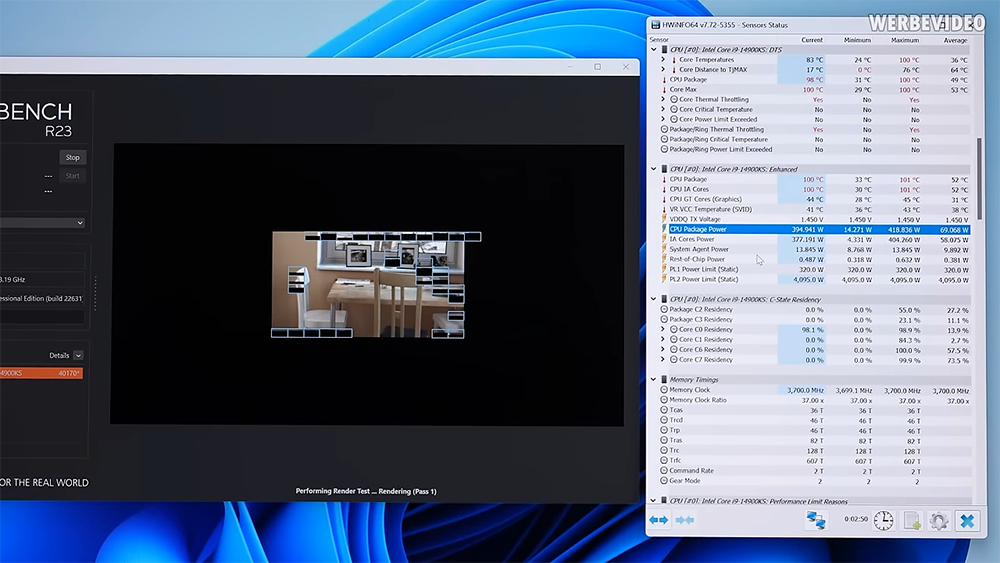This screenshot has height=563, width=1000.
Task: Select the IA Cores Power sensor row
Action: (x=815, y=239)
